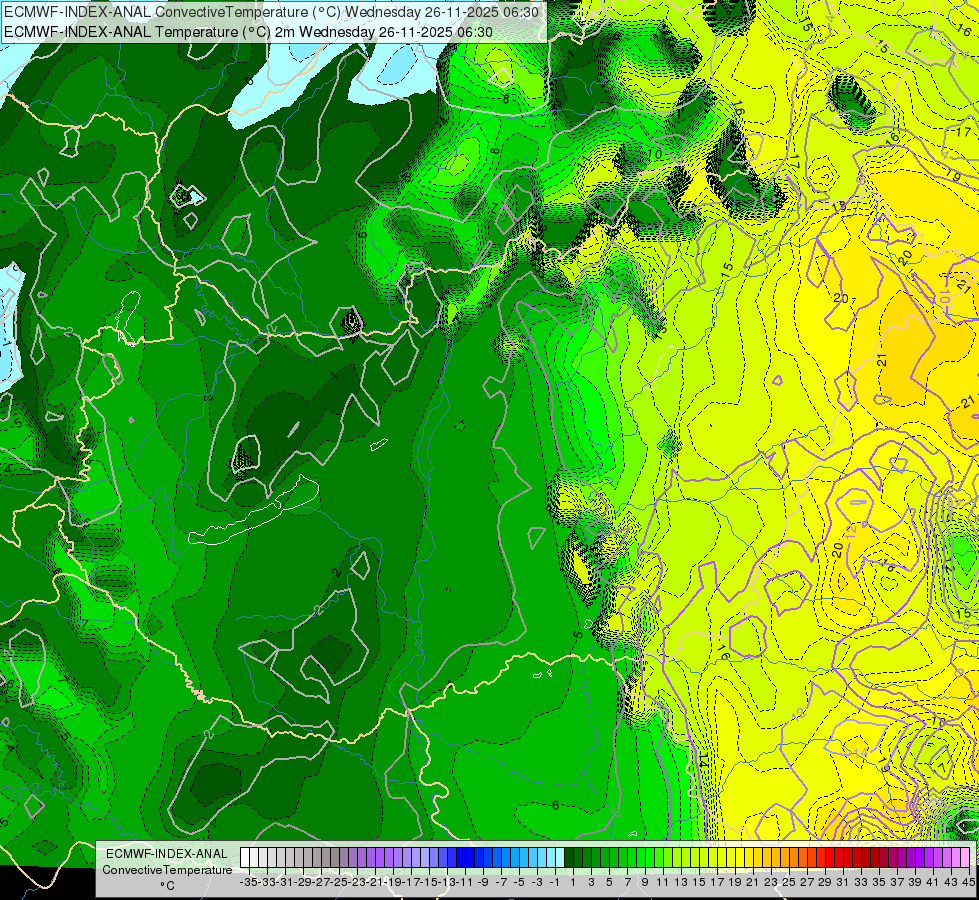
Task: Click the '43' value on the legend scale
Action: 952,882
